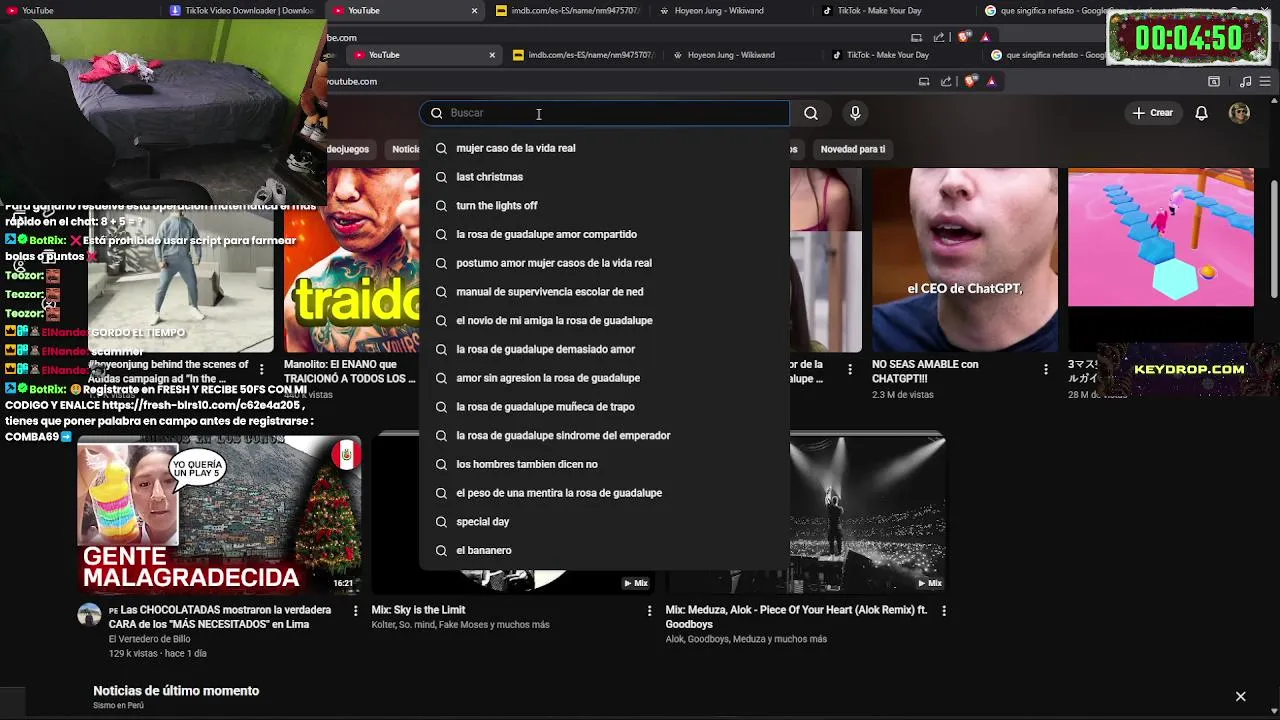The width and height of the screenshot is (1280, 720).
Task: Open Mix: Meduza, Alok - Piece Of Your Heart title
Action: 797,617
